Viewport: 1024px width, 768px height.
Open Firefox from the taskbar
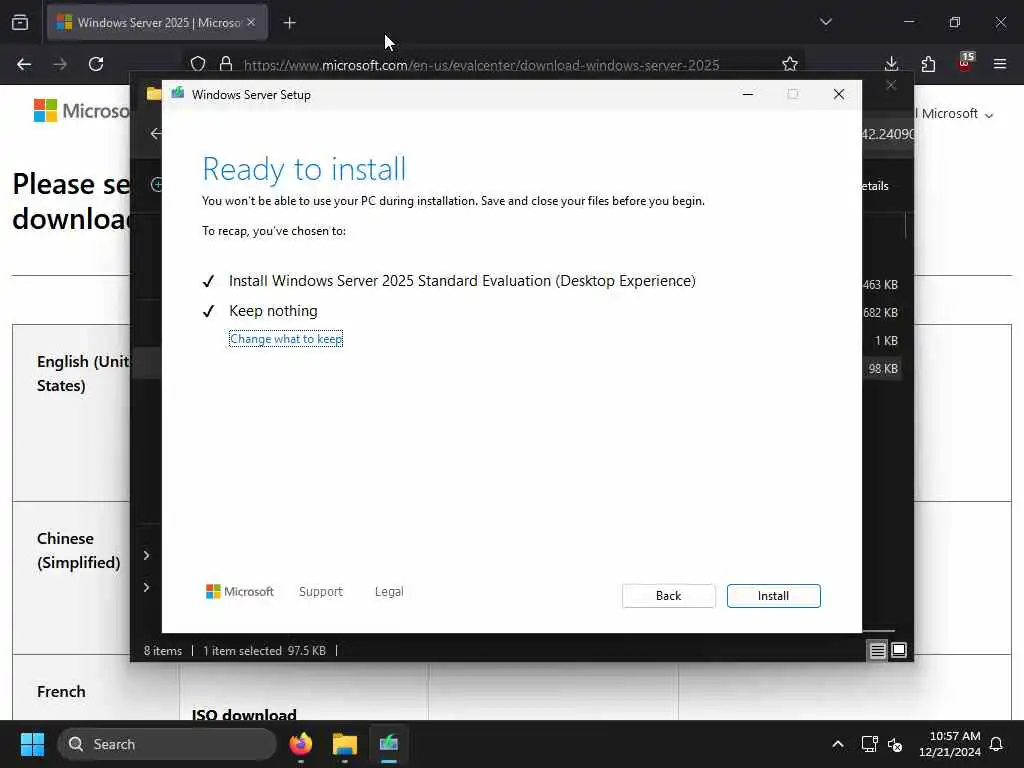(x=301, y=744)
